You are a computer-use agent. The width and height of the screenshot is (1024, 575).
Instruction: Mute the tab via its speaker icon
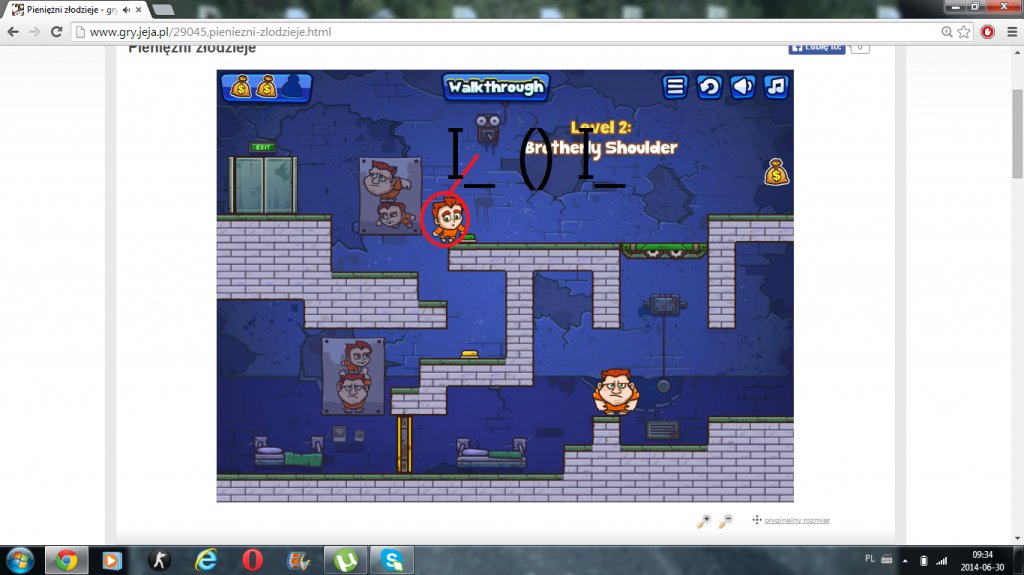[x=126, y=10]
